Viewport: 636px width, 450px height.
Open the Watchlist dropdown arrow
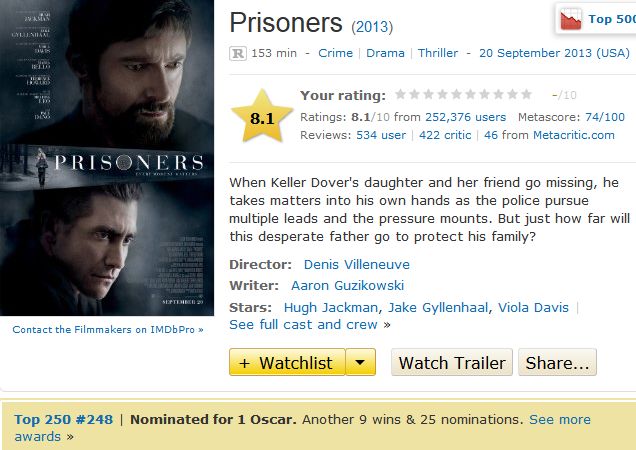click(x=361, y=362)
